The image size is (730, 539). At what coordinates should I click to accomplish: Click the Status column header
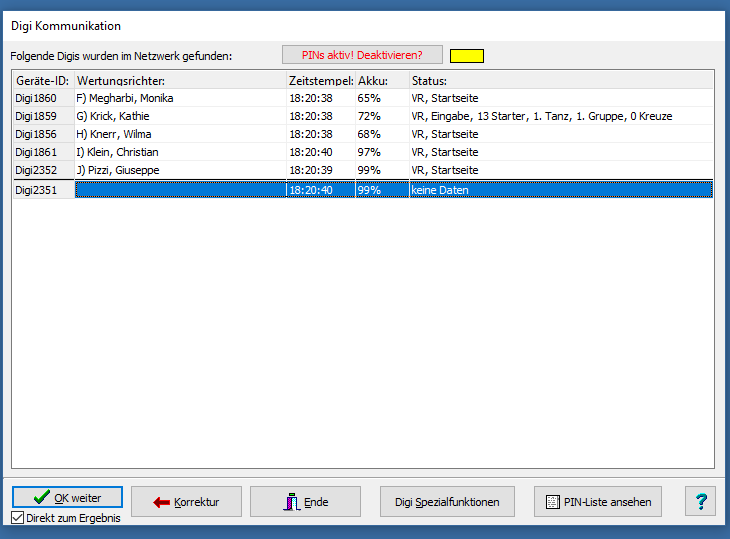point(560,80)
